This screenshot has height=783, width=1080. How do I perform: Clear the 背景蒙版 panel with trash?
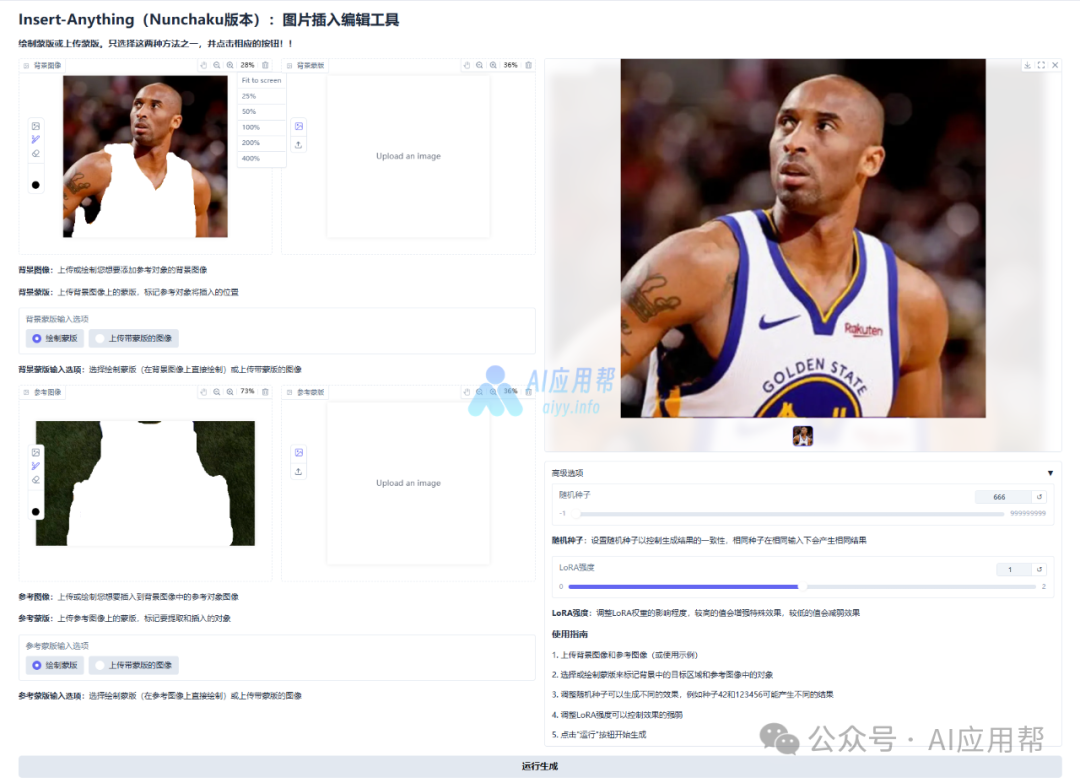pos(528,65)
